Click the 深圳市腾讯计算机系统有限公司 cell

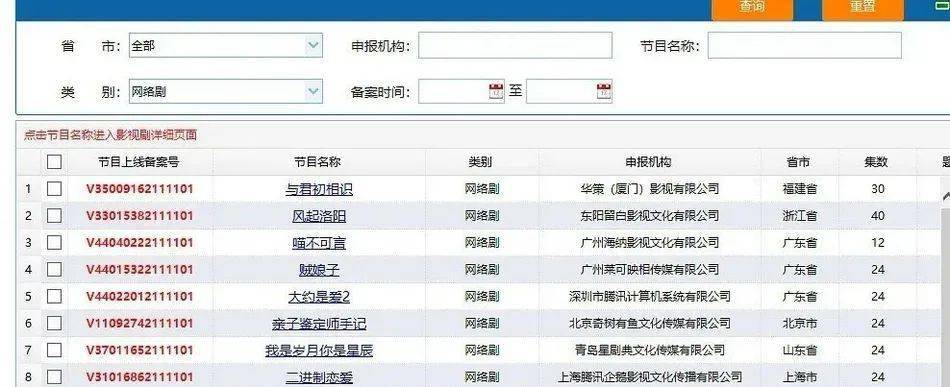tap(649, 296)
